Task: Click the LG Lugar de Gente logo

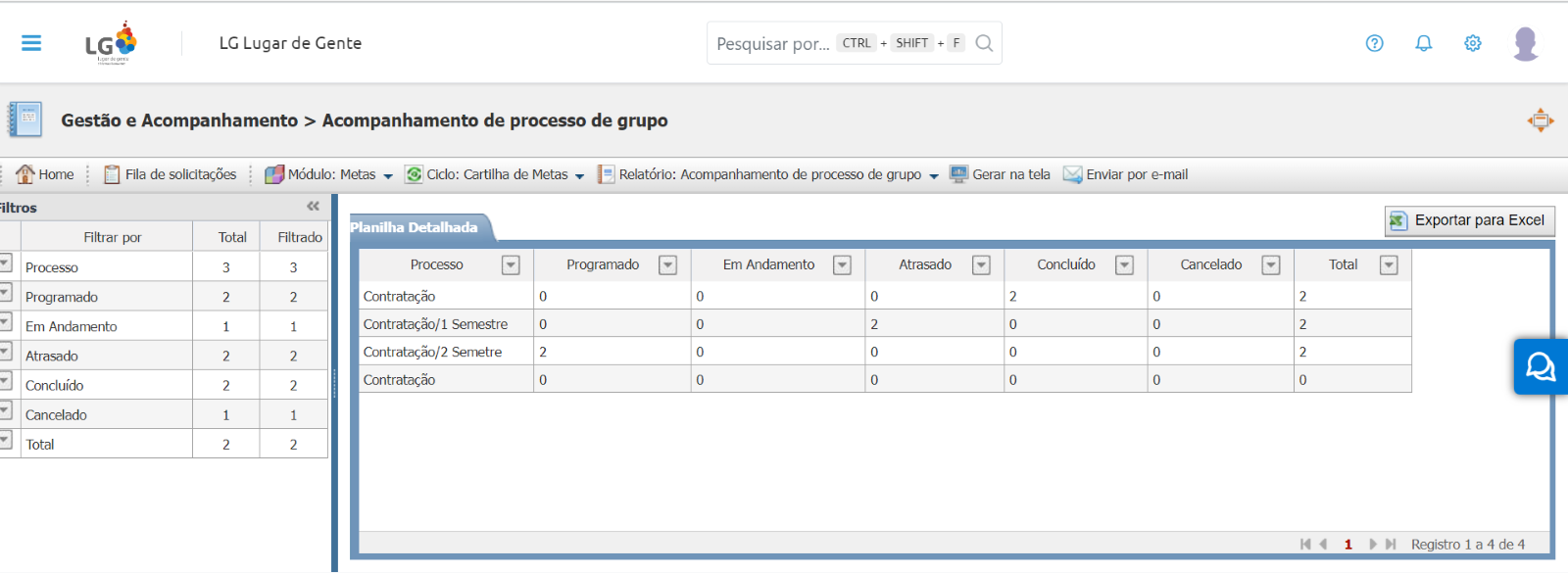Action: point(111,43)
